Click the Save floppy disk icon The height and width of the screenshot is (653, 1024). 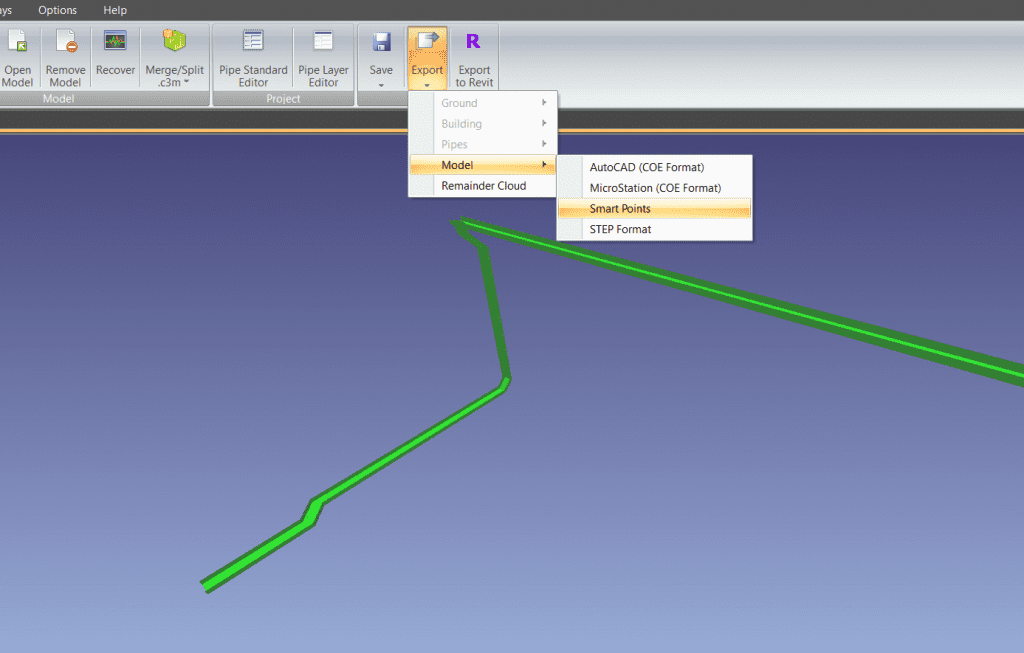pos(381,42)
